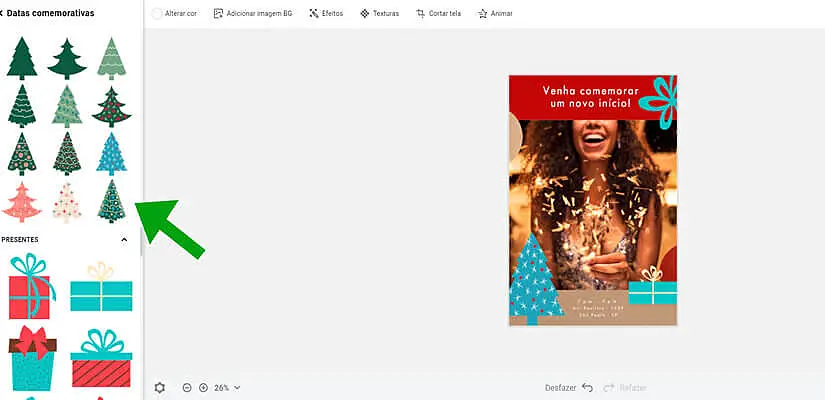
Task: Select the Cortar tela tool
Action: [x=438, y=14]
